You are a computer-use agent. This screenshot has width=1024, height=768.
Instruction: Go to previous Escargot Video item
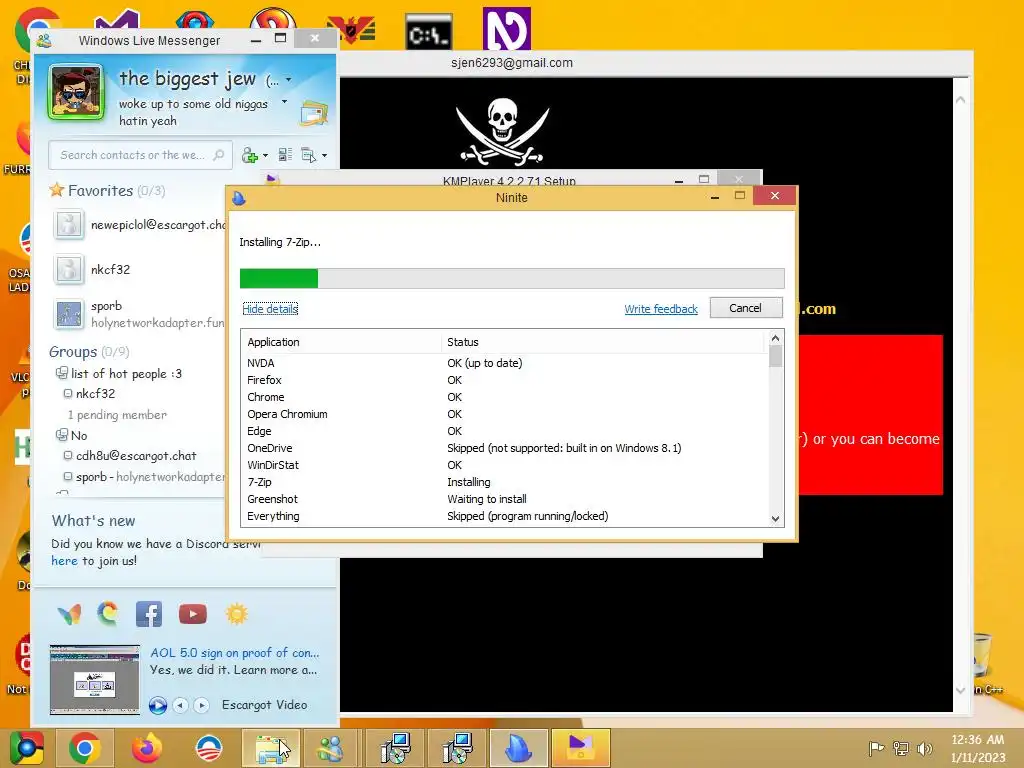(180, 705)
